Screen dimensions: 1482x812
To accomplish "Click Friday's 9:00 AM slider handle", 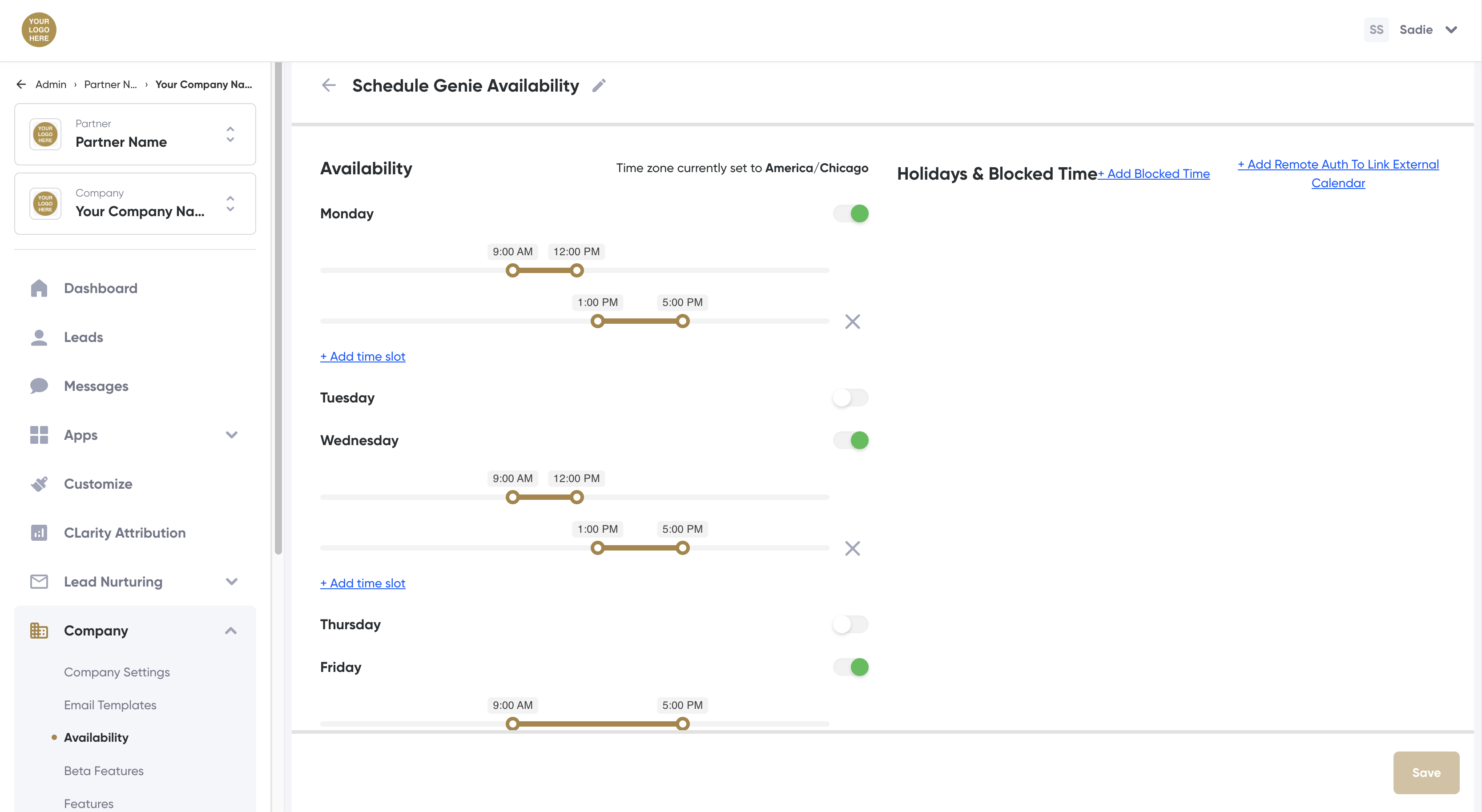I will click(512, 724).
